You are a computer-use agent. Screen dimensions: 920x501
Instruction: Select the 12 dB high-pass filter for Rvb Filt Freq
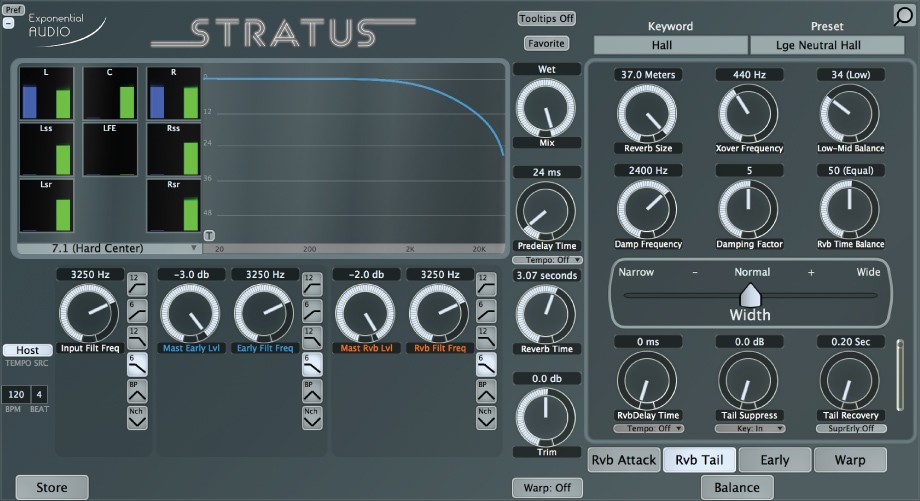(x=486, y=285)
